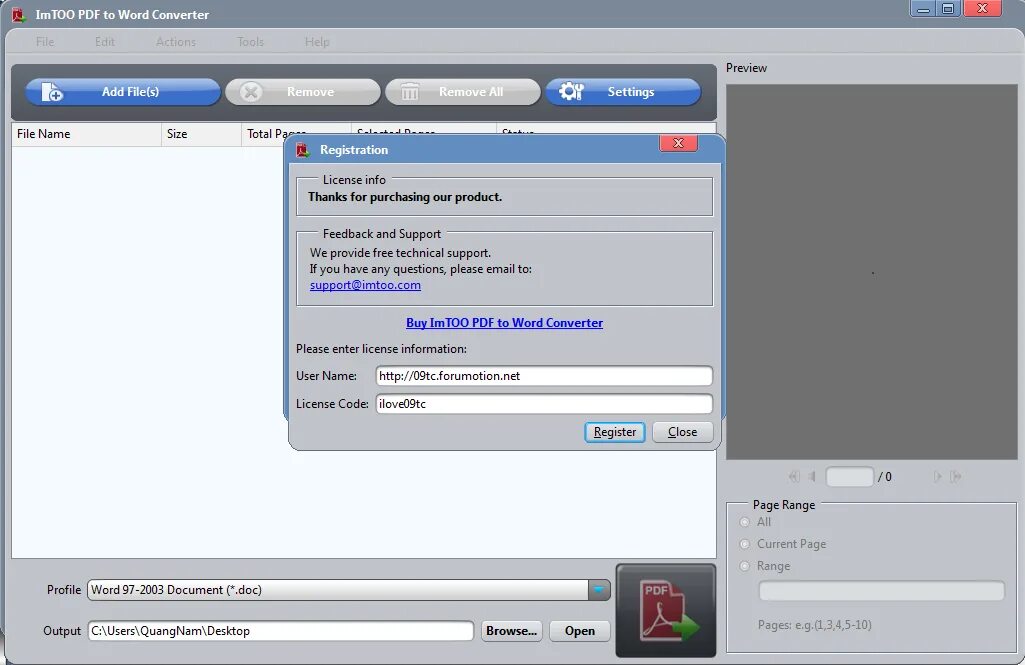Click the Register button
The image size is (1025, 665).
click(614, 432)
